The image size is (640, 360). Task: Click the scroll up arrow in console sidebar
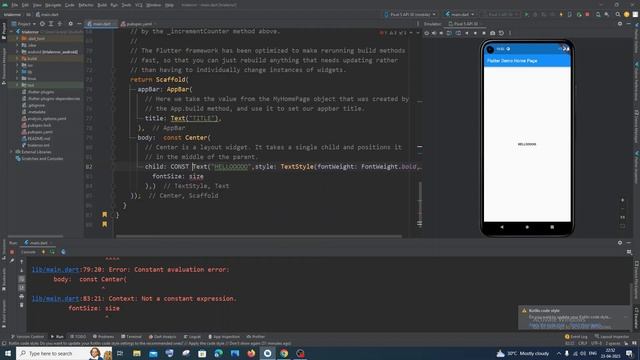point(22,262)
